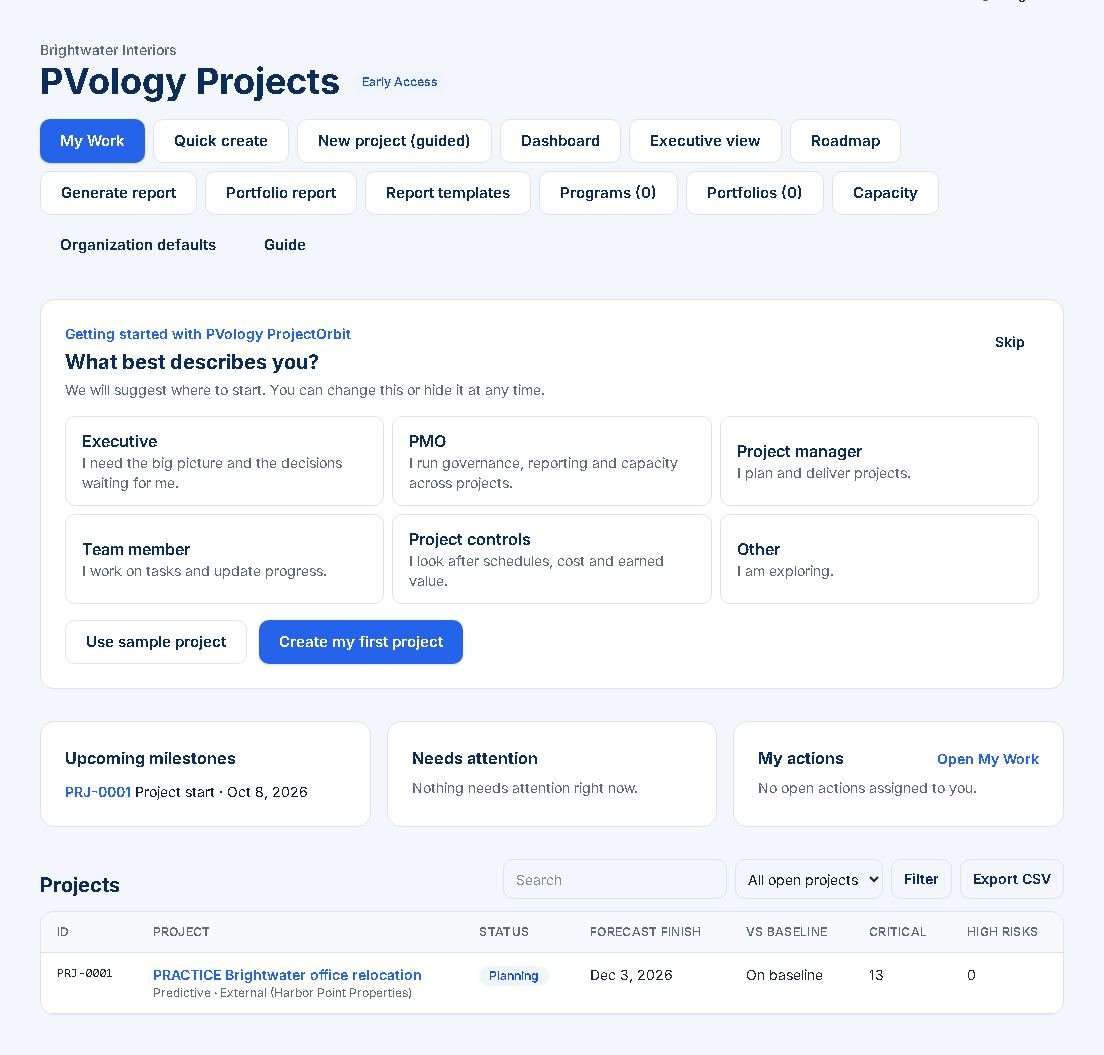The height and width of the screenshot is (1055, 1104).
Task: Choose the Project manager role card
Action: pyautogui.click(x=879, y=461)
